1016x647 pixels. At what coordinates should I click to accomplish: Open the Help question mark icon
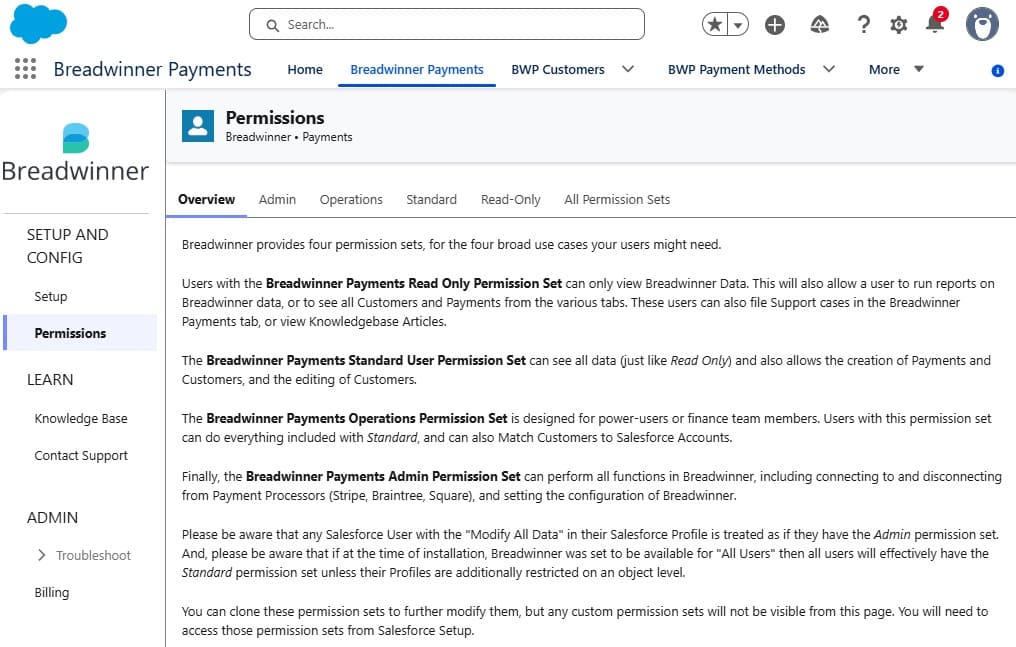click(x=863, y=25)
